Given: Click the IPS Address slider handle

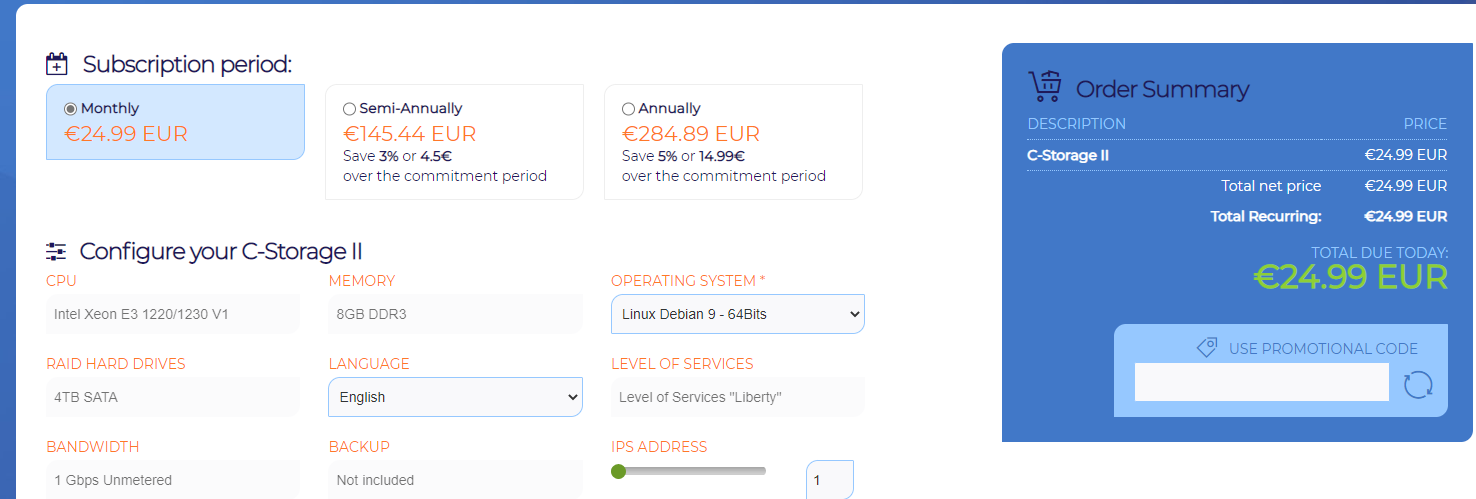Looking at the screenshot, I should [618, 471].
